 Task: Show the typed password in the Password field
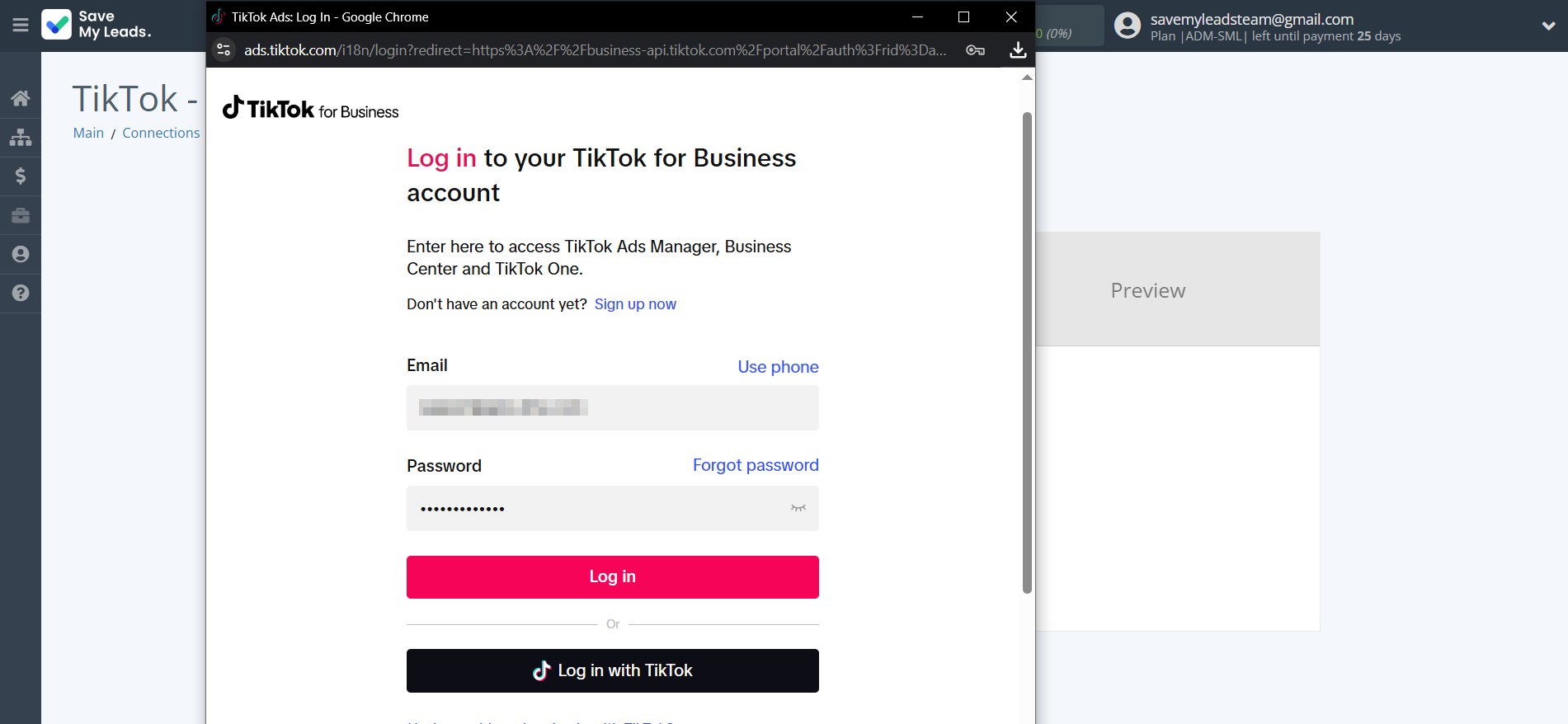click(797, 509)
